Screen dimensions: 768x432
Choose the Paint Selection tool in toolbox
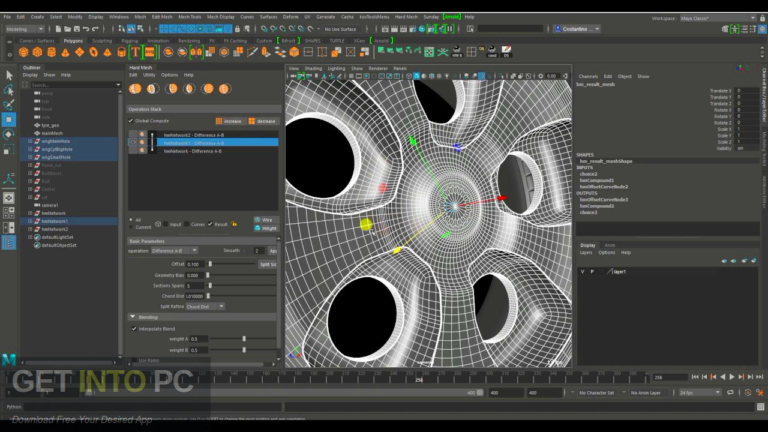click(9, 104)
